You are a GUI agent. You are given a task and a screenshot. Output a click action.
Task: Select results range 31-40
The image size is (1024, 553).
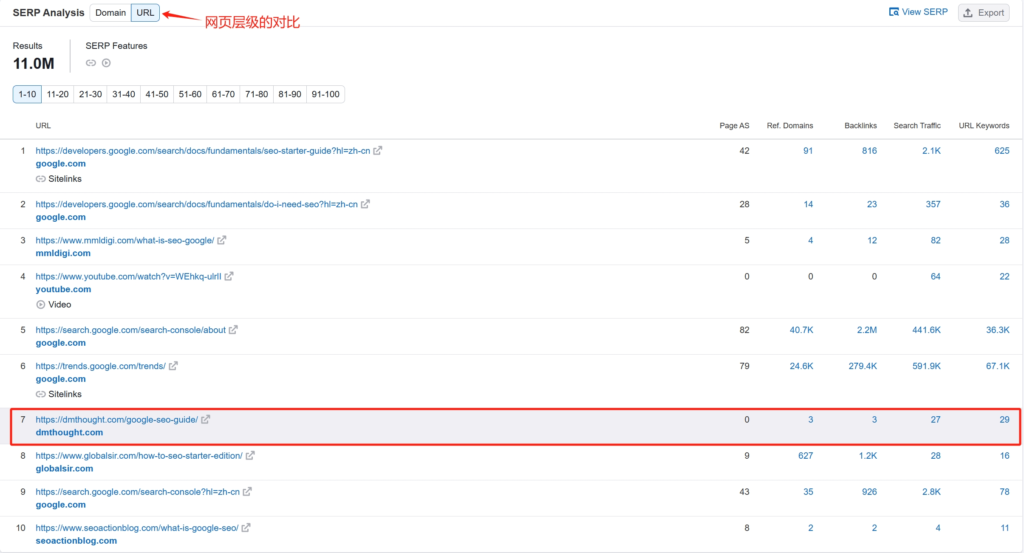[x=123, y=94]
